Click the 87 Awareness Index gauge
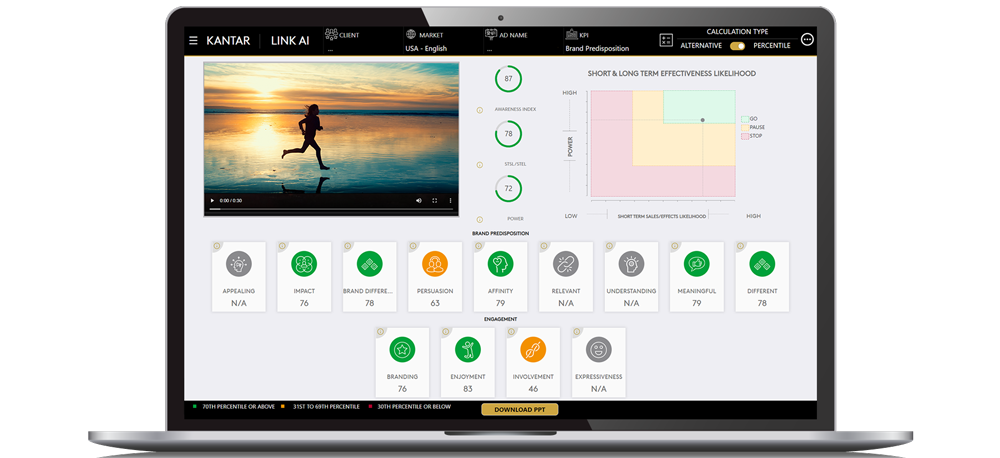Image resolution: width=1000 pixels, height=458 pixels. point(508,79)
